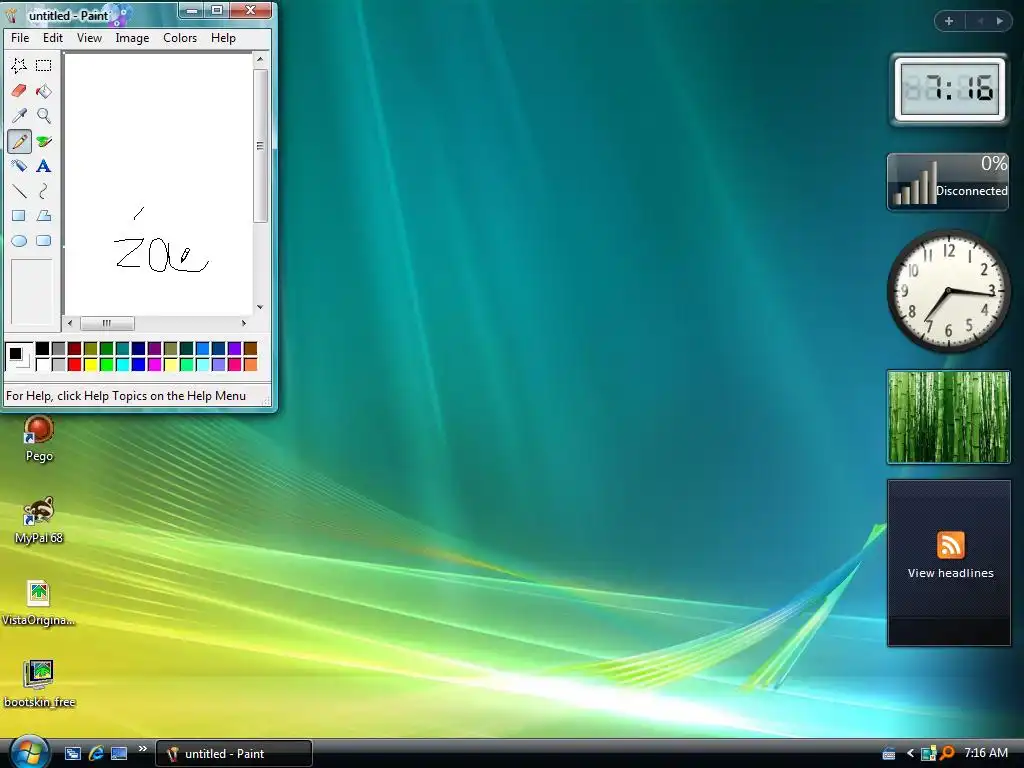
Task: Pick the Eraser tool in Paint
Action: (x=19, y=90)
